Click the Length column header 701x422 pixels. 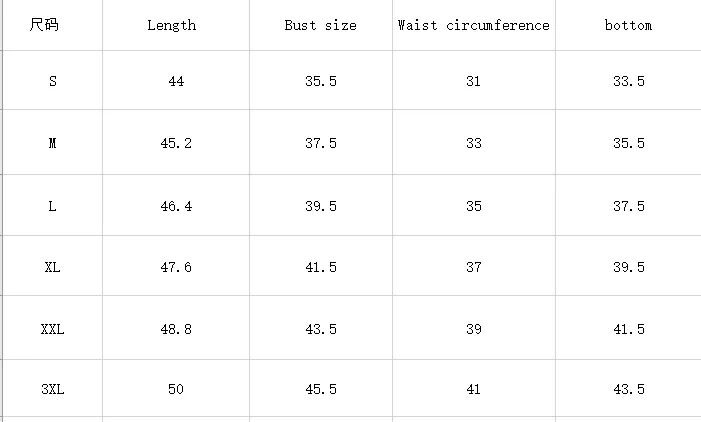tap(171, 25)
